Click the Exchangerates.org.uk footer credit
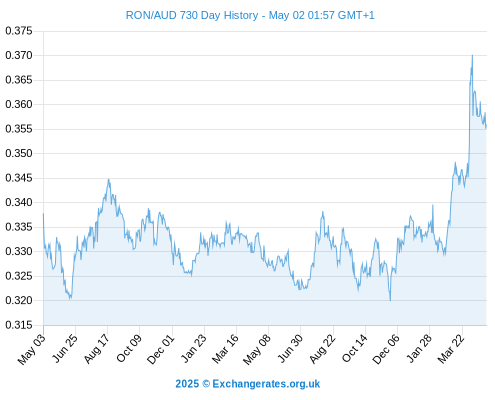 tap(248, 384)
